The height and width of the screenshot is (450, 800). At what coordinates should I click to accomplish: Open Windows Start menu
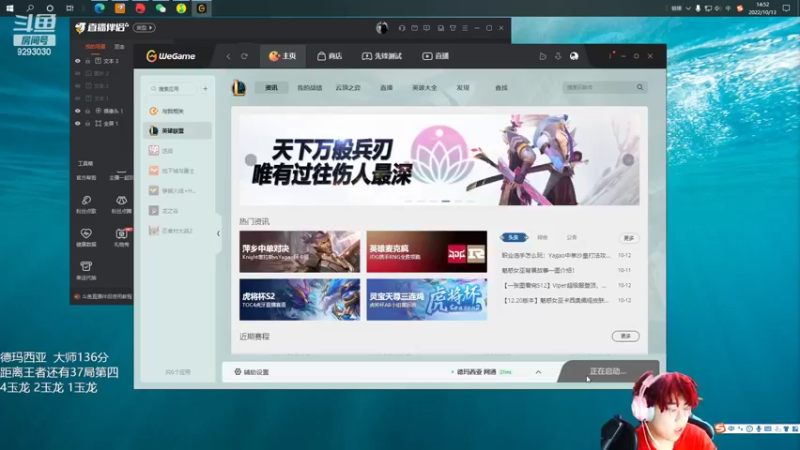point(10,8)
